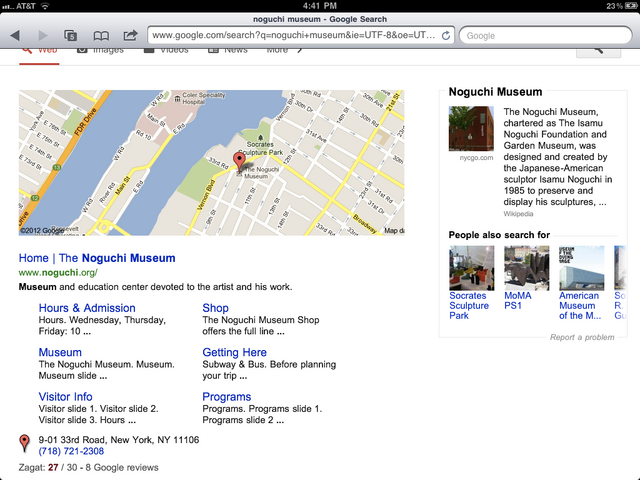Call the (718) 721-2308 number
This screenshot has width=640, height=480.
click(x=71, y=451)
